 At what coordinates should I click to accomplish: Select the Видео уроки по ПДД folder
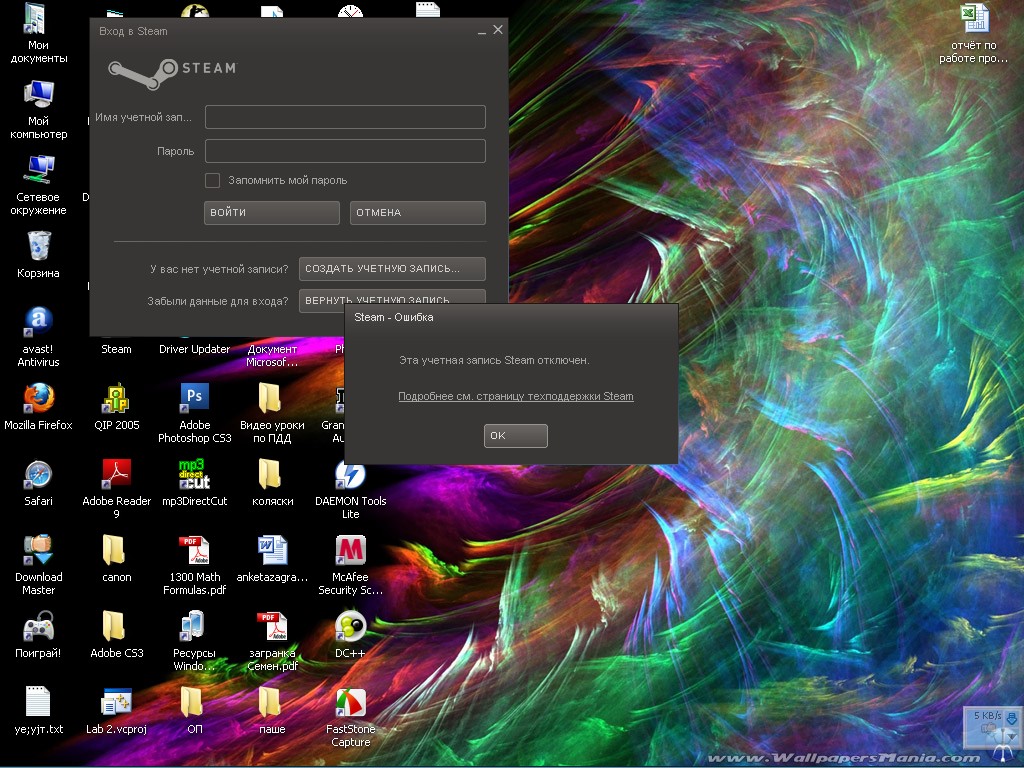[x=272, y=413]
